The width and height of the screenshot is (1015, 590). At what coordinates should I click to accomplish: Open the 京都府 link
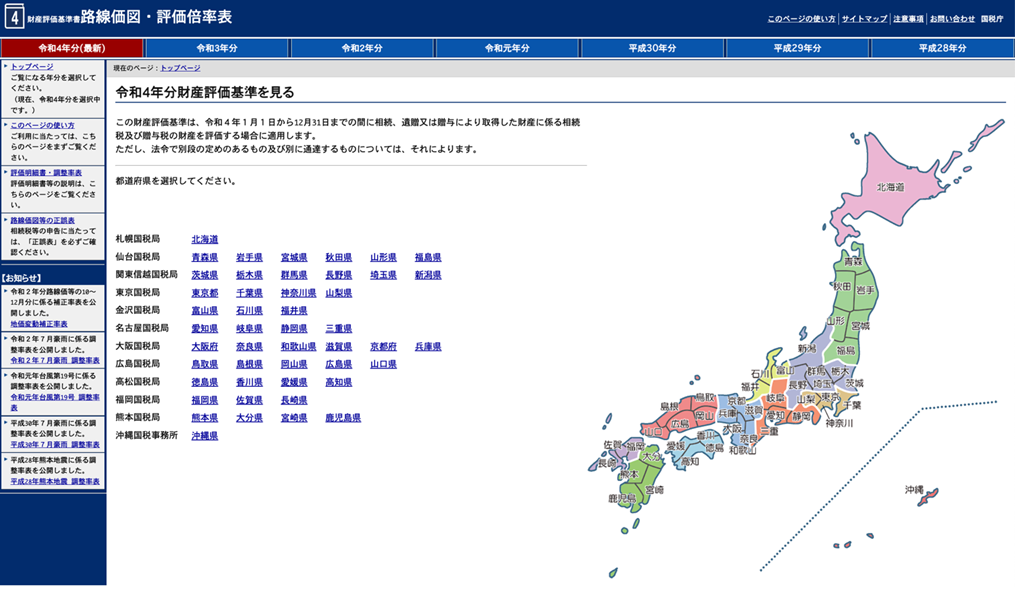point(383,347)
